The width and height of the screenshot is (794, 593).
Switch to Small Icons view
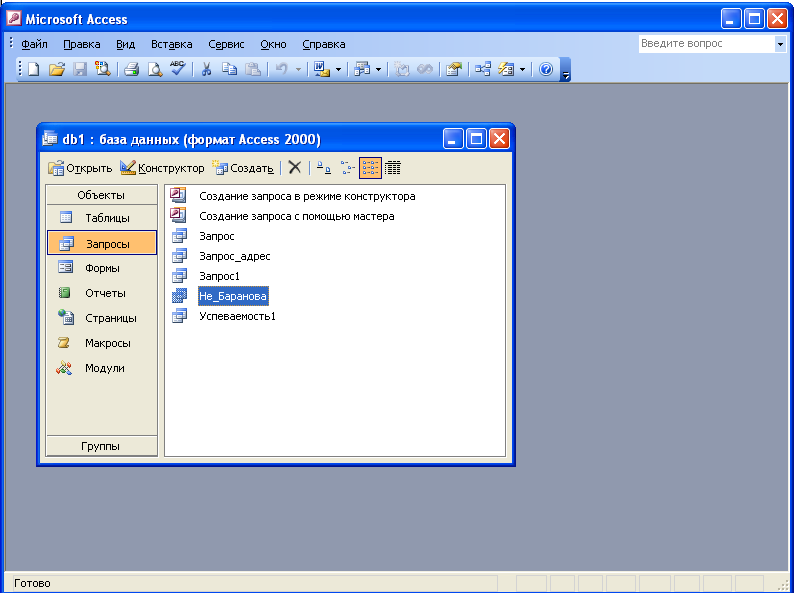347,168
